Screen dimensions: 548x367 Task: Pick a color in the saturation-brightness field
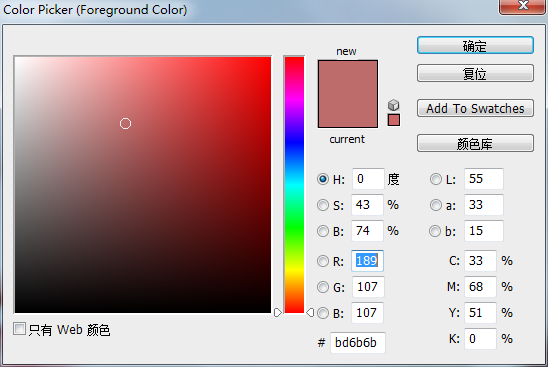coord(143,185)
